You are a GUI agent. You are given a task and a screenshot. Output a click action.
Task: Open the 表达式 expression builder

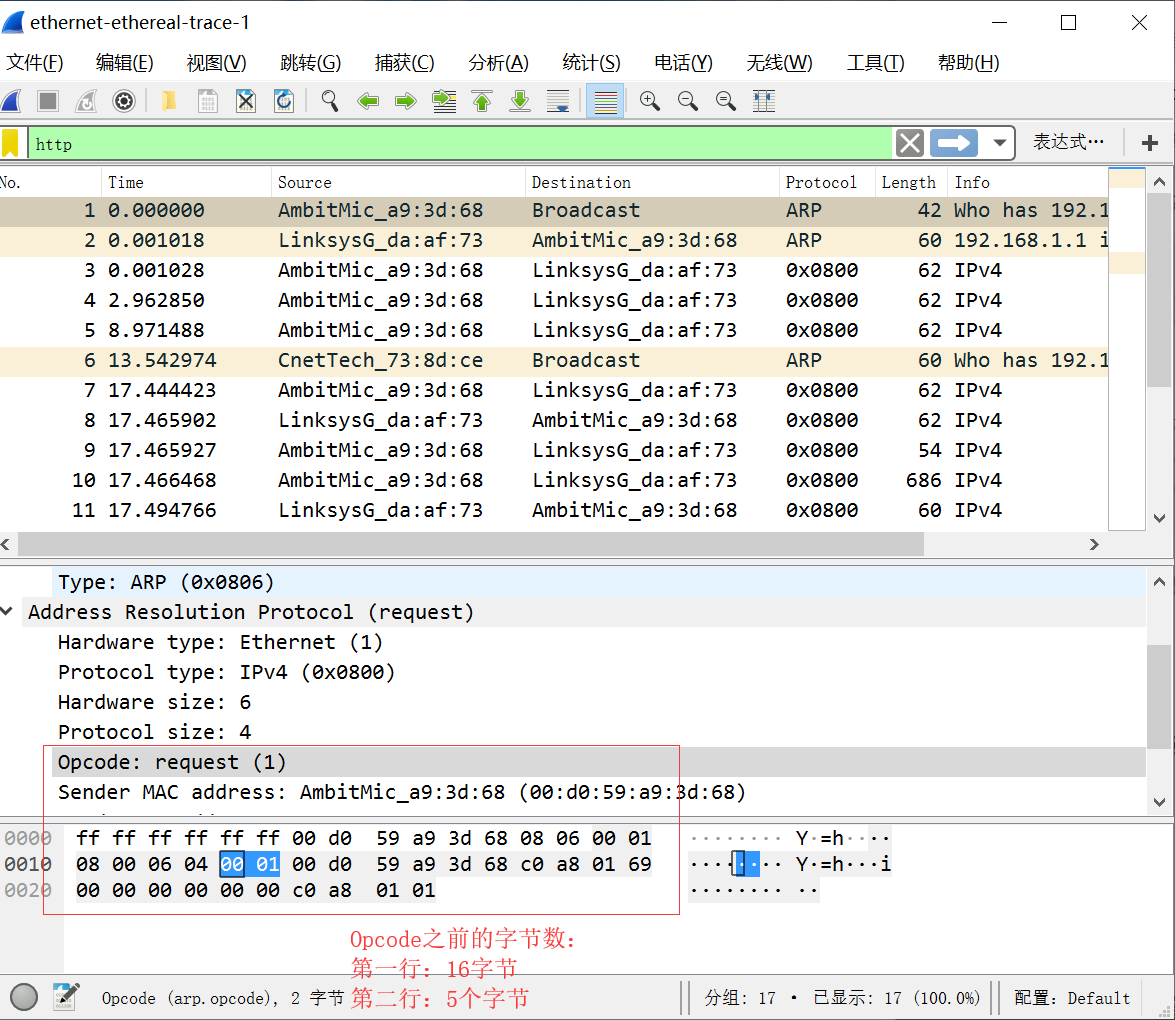(1069, 142)
